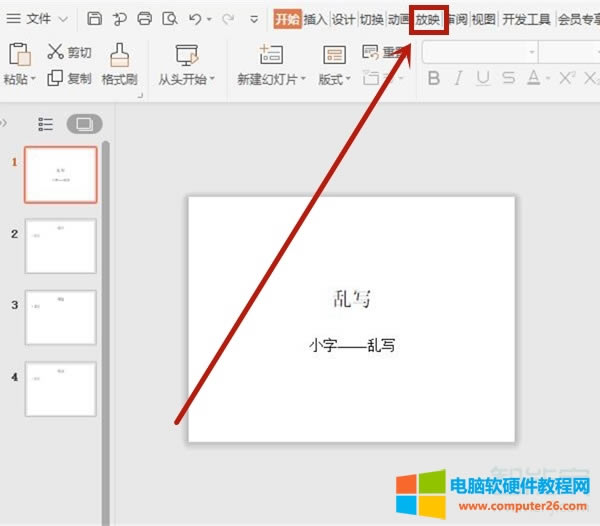Click the Print icon in quick access toolbar
The width and height of the screenshot is (600, 526).
pos(145,18)
